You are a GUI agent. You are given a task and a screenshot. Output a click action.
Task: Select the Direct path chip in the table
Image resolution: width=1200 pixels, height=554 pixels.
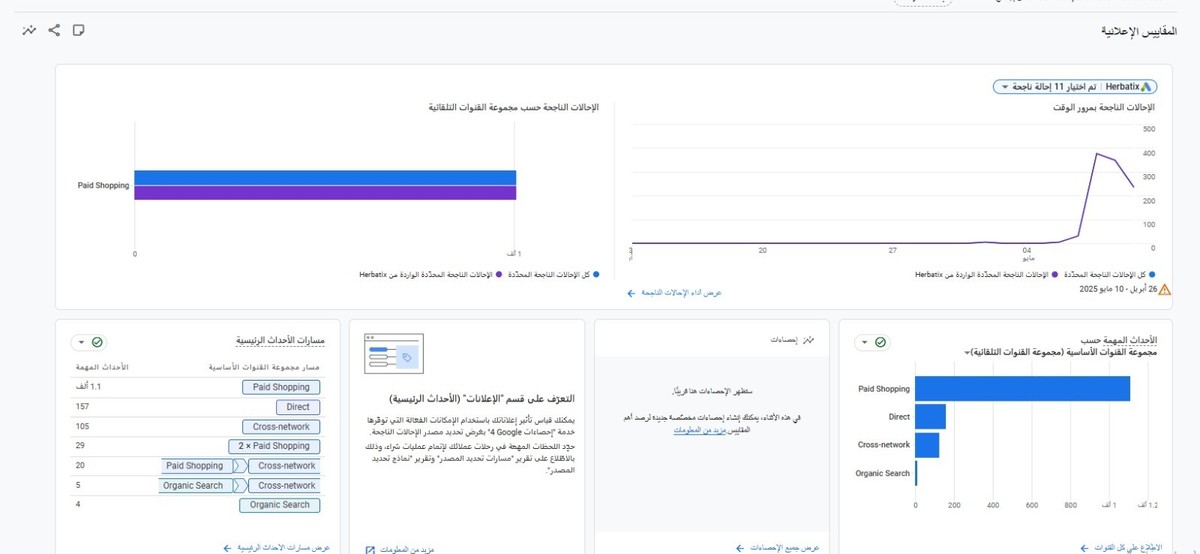pyautogui.click(x=297, y=407)
